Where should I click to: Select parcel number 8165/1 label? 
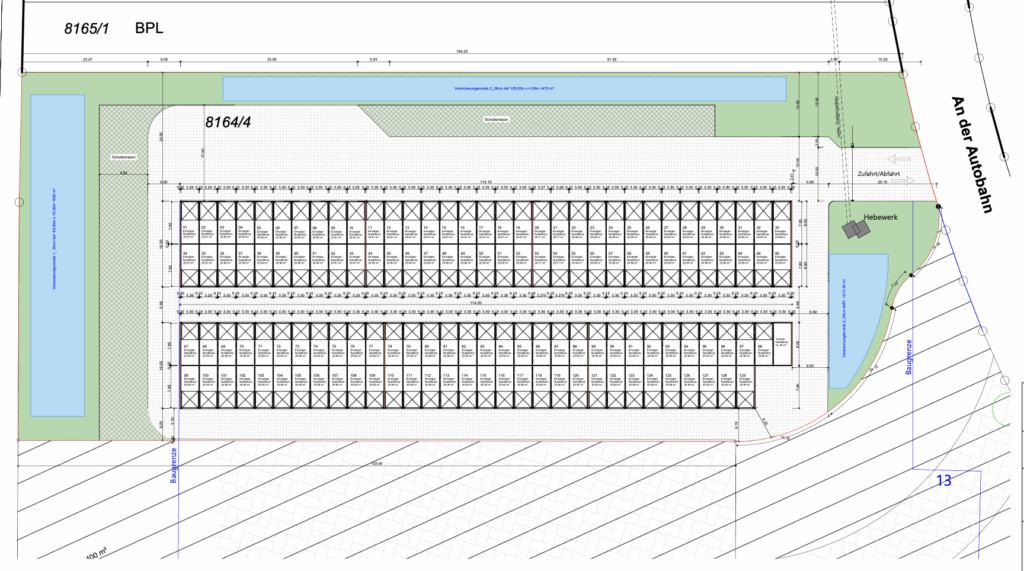tap(85, 31)
